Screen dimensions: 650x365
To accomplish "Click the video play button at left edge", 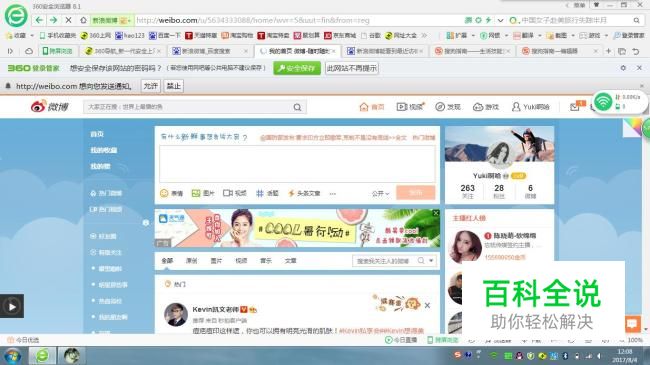I will [12, 306].
